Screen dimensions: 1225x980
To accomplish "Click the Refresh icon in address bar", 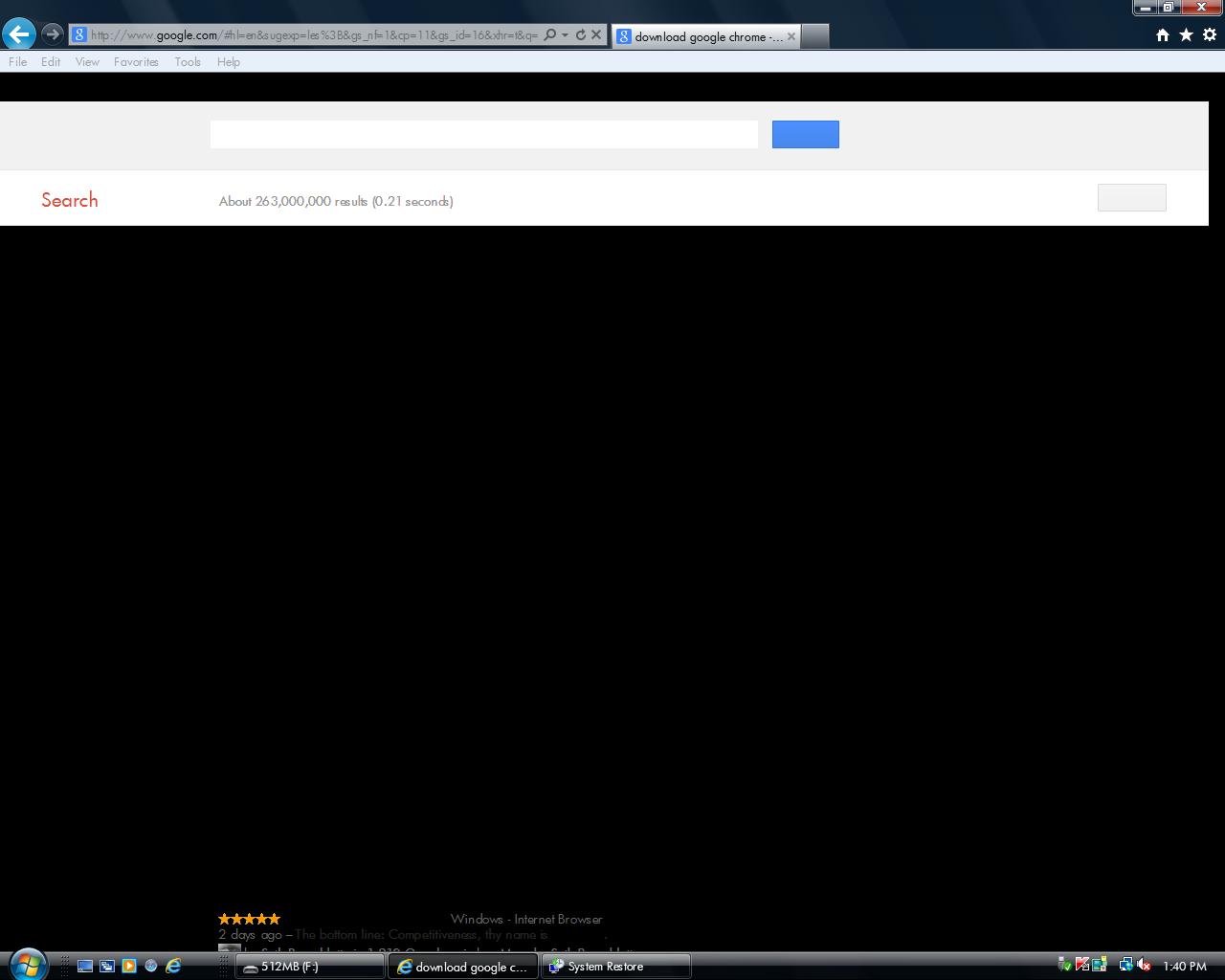I will click(x=580, y=35).
